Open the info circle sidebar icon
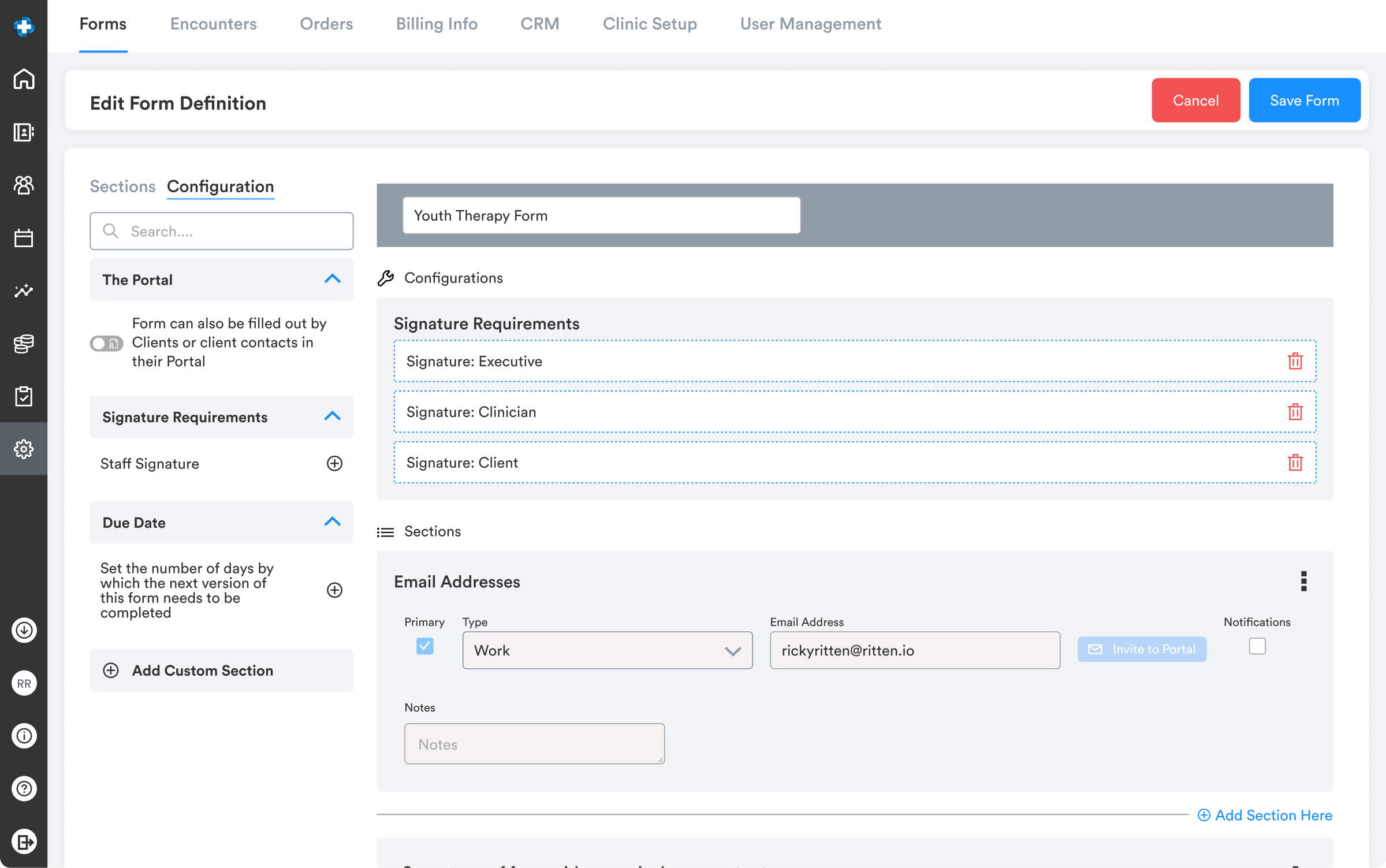 pos(24,736)
